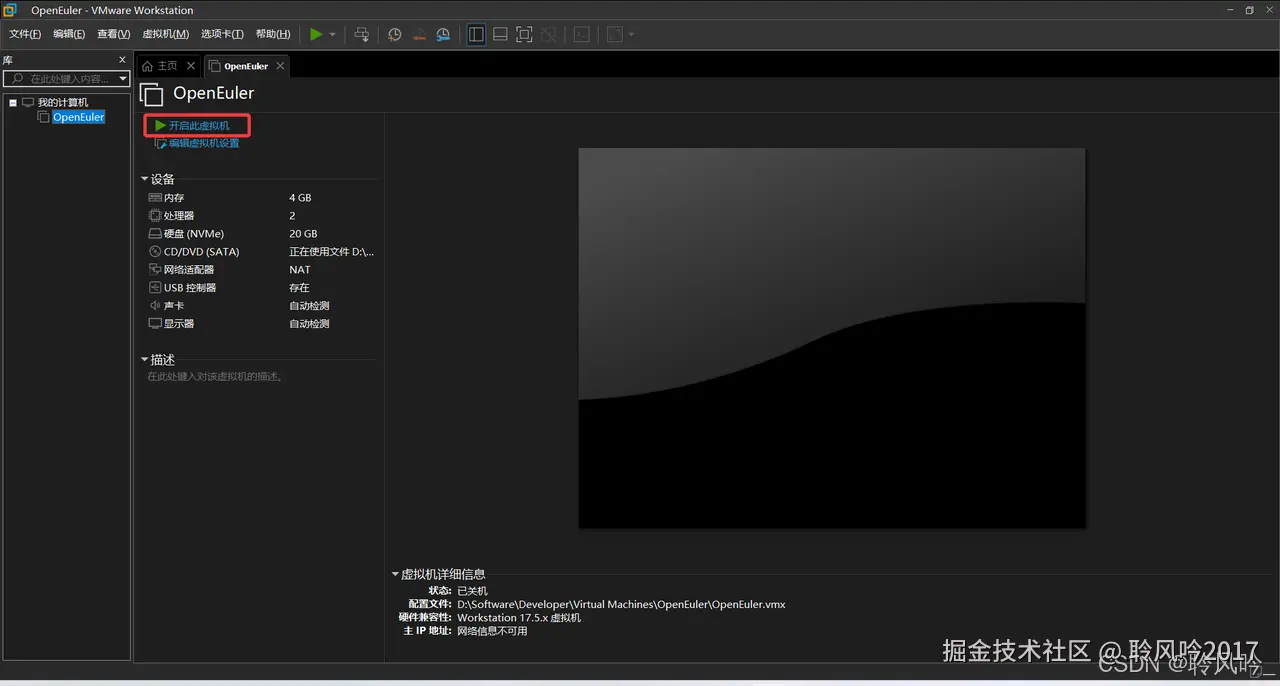
Task: Send Ctrl+Alt+Del to the virtual machine
Action: pos(361,33)
